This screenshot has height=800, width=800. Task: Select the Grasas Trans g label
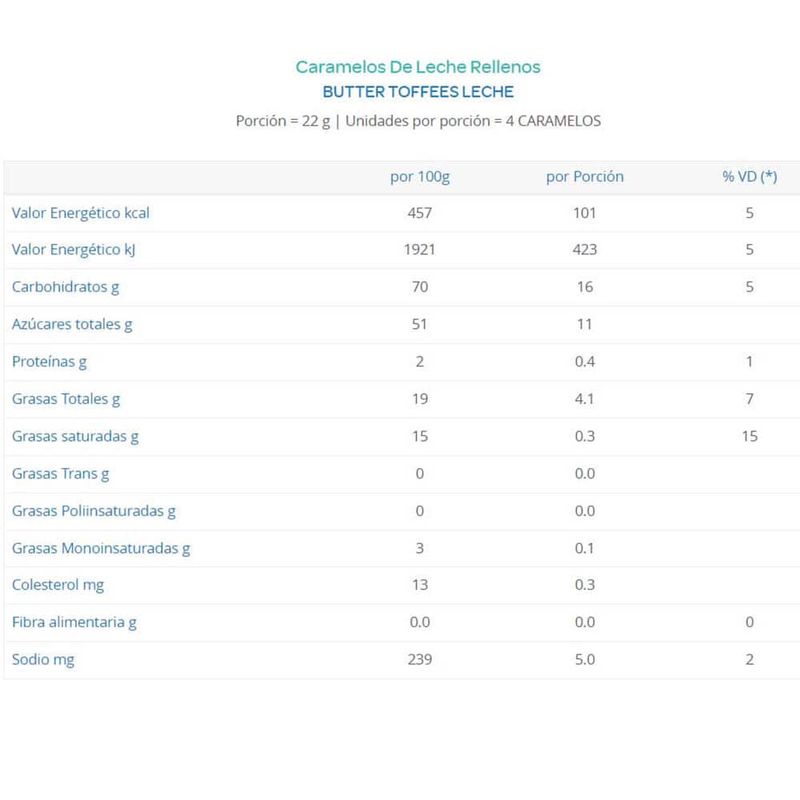click(x=60, y=473)
